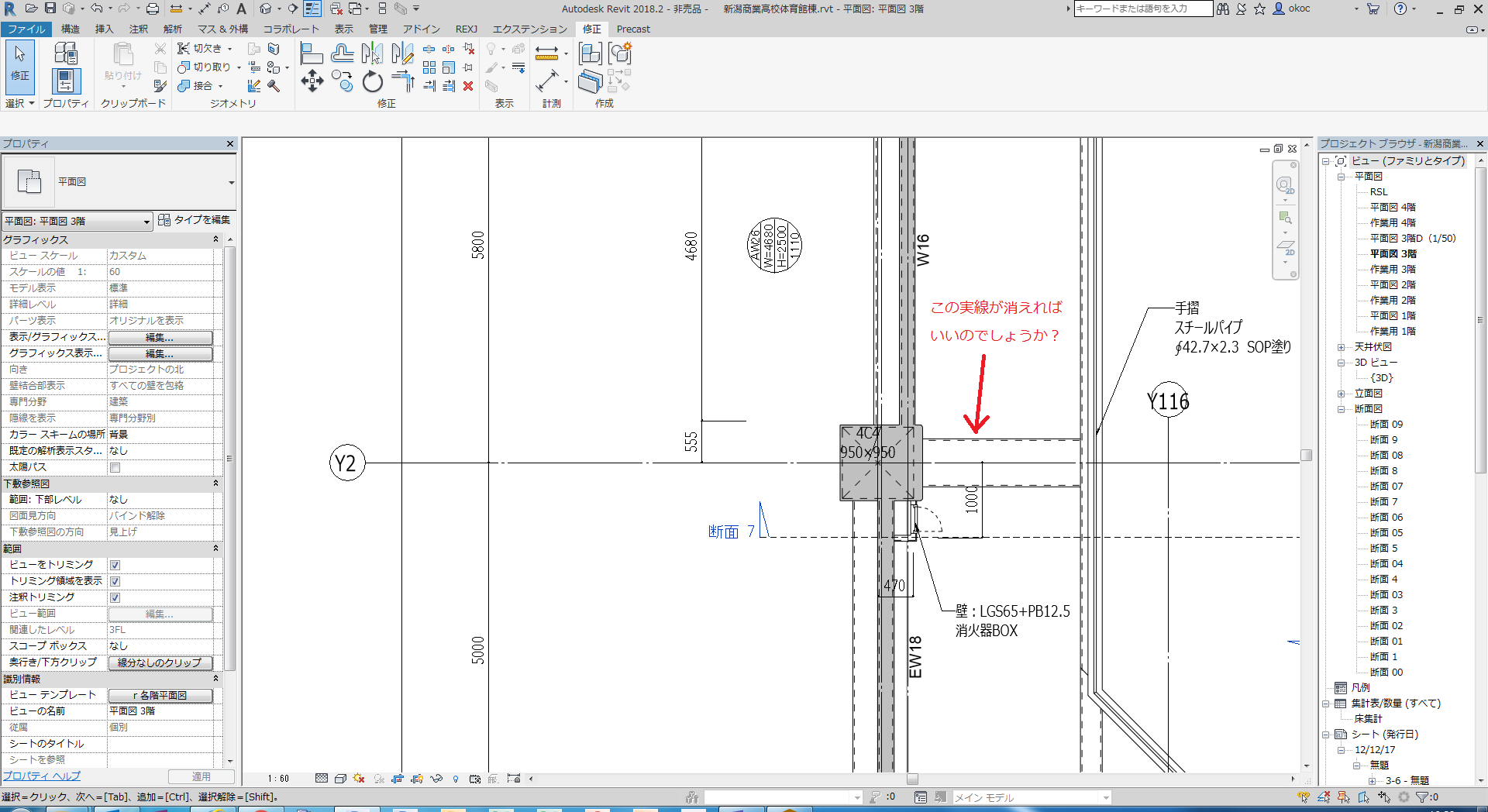1488x812 pixels.
Task: Open the Print icon in quick access toolbar
Action: pyautogui.click(x=153, y=9)
